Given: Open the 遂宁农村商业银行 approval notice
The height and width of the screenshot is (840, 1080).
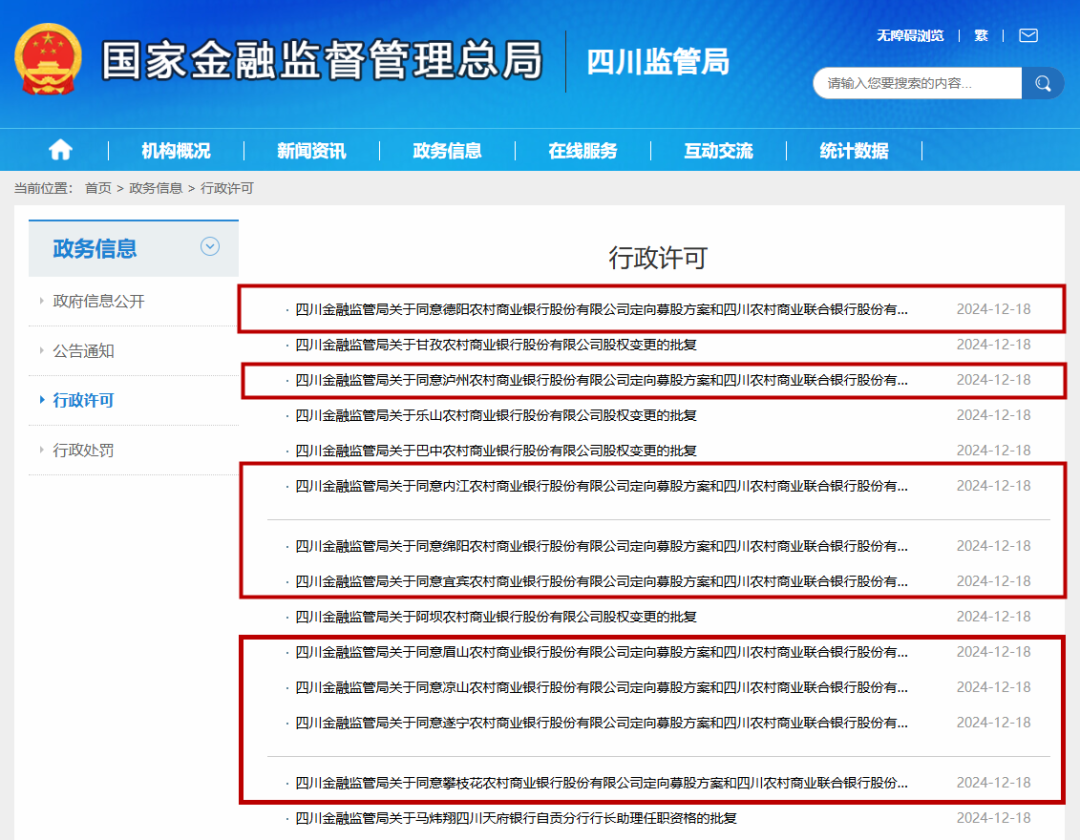Looking at the screenshot, I should 601,722.
